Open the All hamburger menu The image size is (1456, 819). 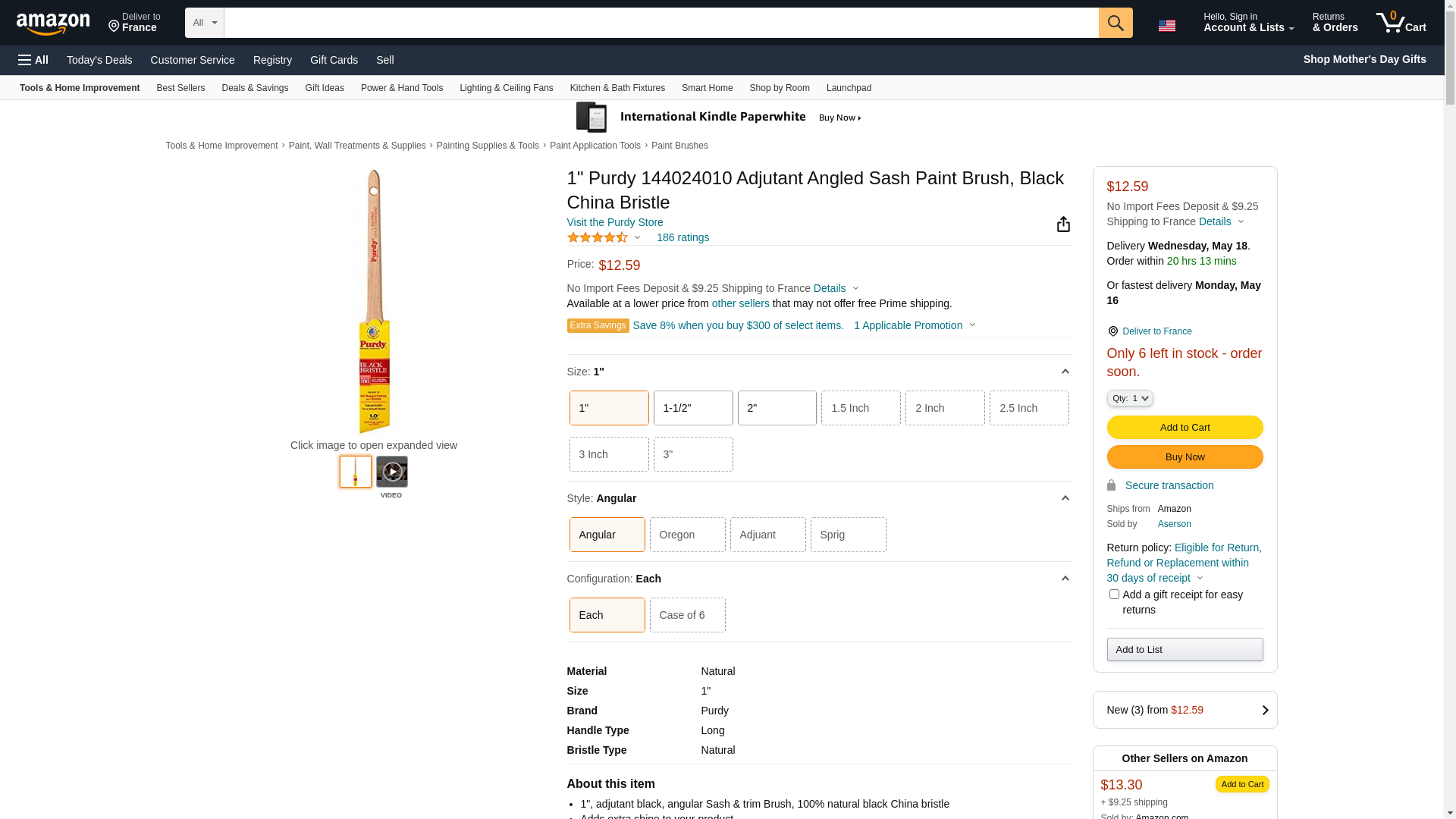(33, 60)
